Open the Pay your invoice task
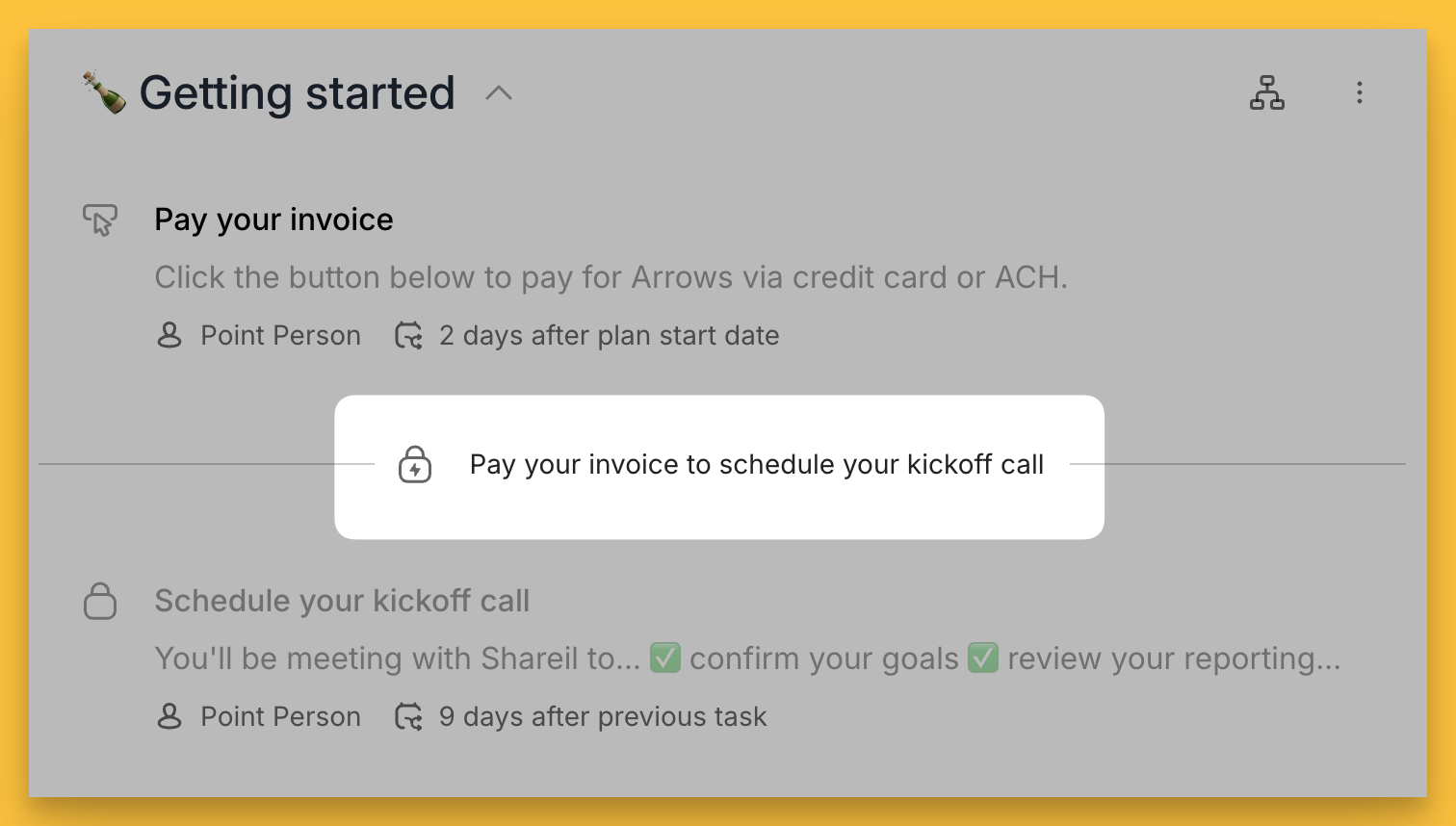This screenshot has height=826, width=1456. point(273,220)
